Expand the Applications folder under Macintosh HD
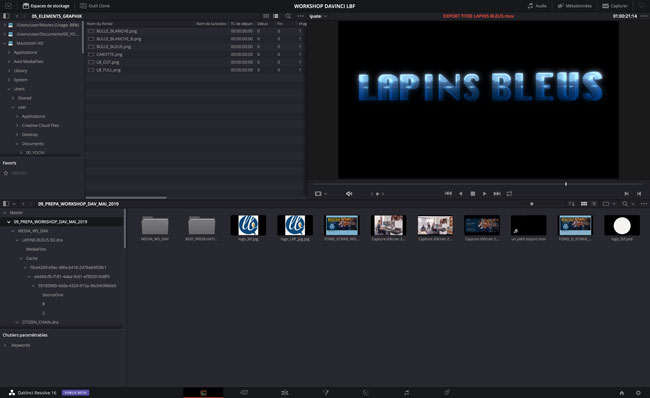The width and height of the screenshot is (650, 398). click(x=9, y=52)
